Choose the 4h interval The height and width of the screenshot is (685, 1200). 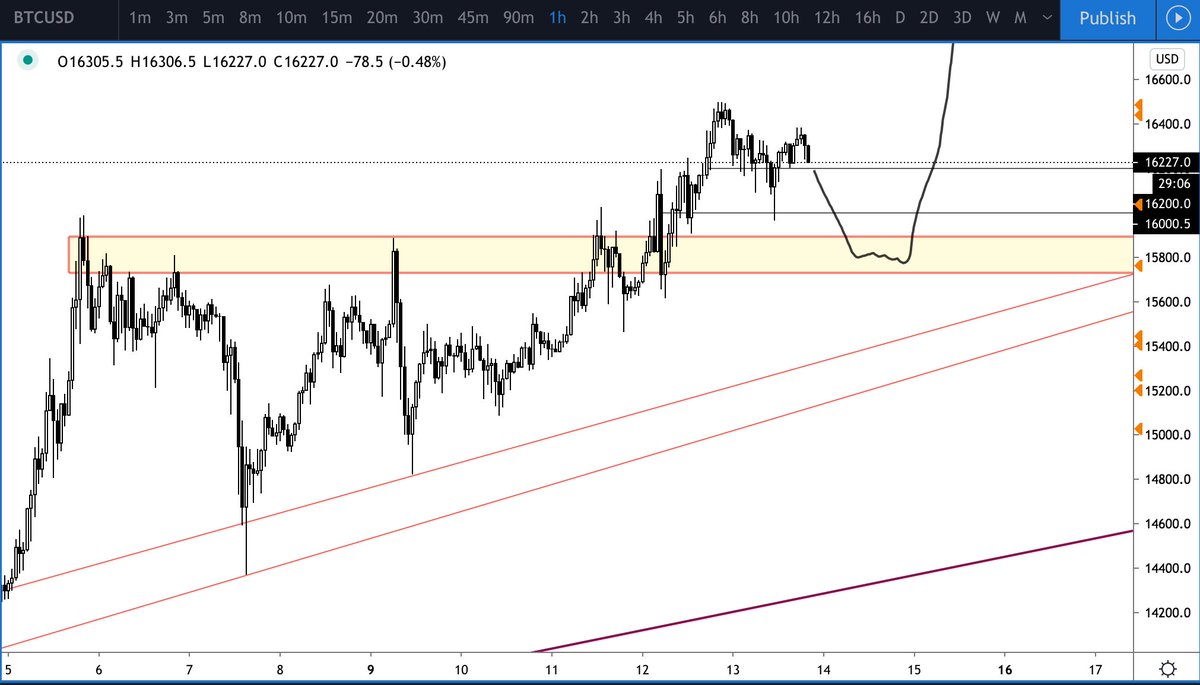point(654,18)
